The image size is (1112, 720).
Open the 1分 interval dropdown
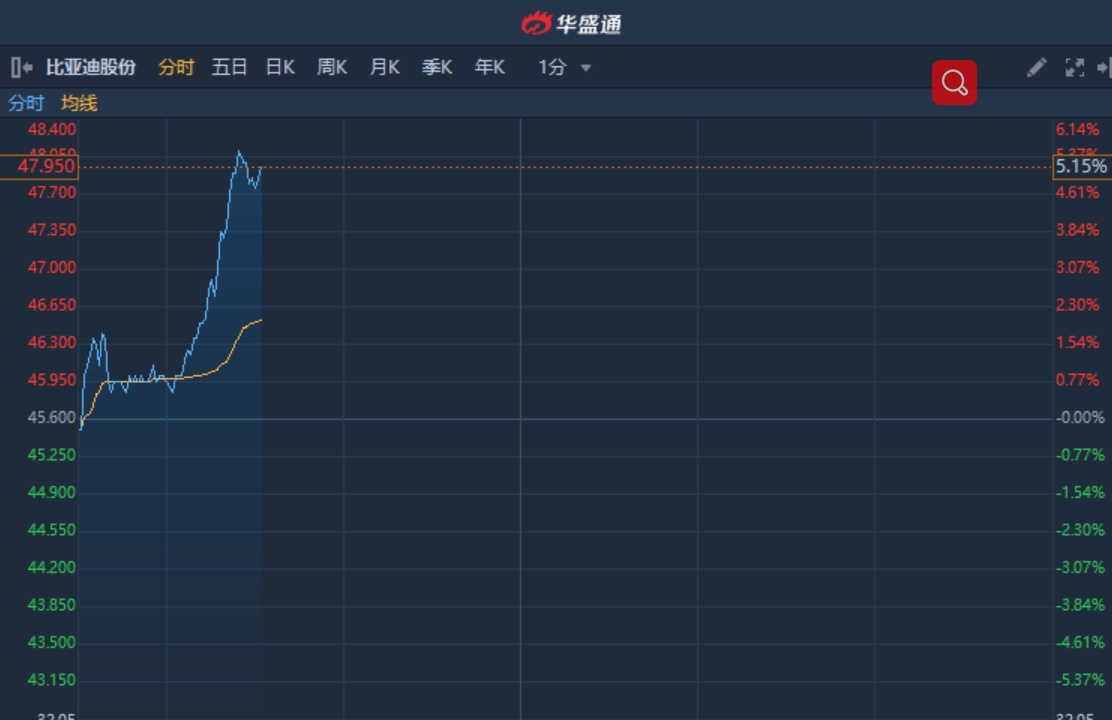pos(552,67)
